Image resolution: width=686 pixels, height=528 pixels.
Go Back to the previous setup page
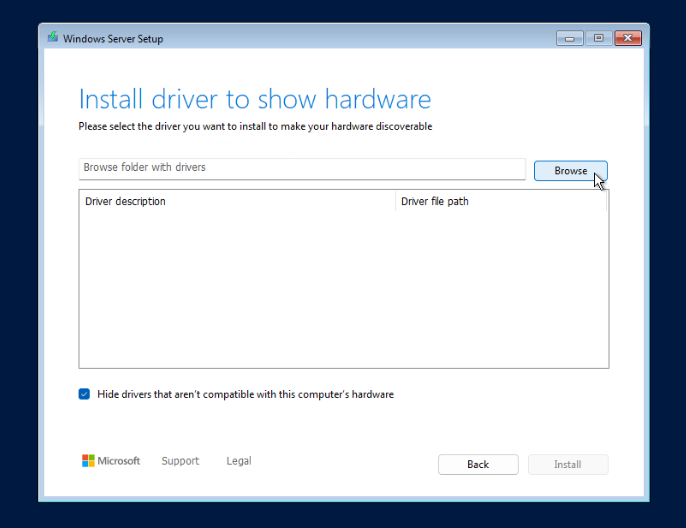[478, 464]
